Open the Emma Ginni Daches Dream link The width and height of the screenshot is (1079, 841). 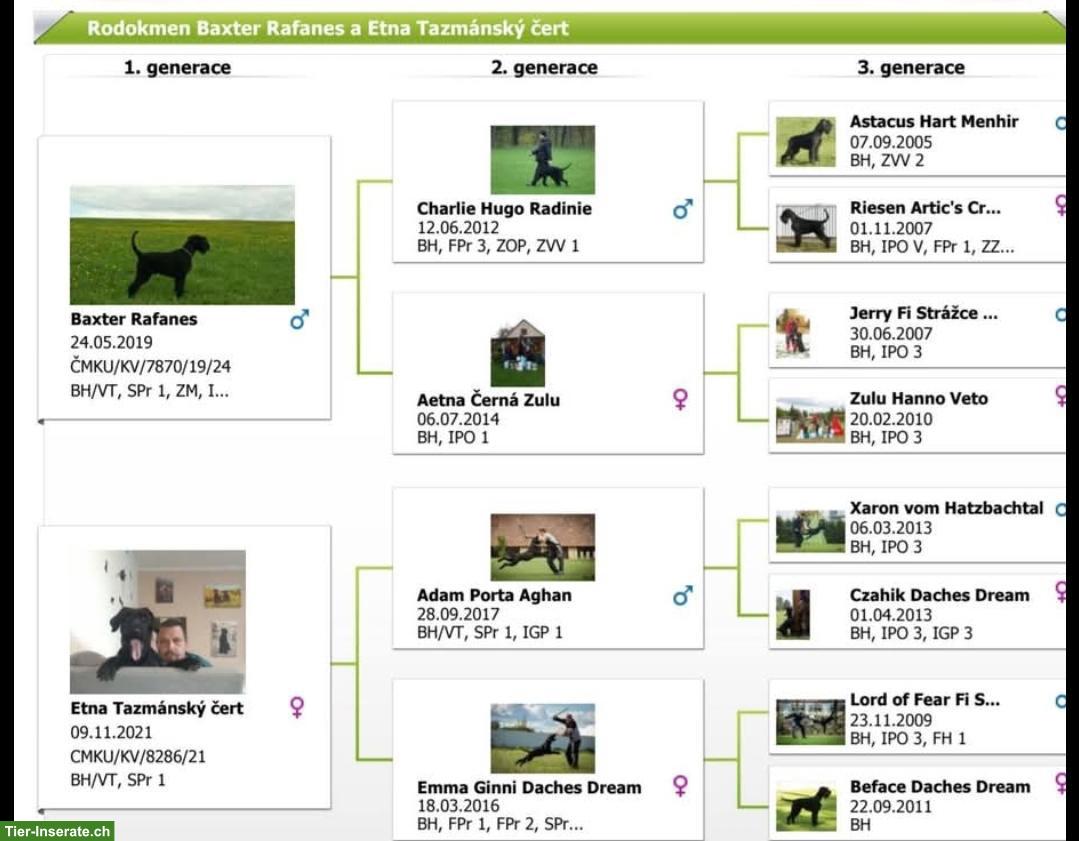pyautogui.click(x=529, y=787)
